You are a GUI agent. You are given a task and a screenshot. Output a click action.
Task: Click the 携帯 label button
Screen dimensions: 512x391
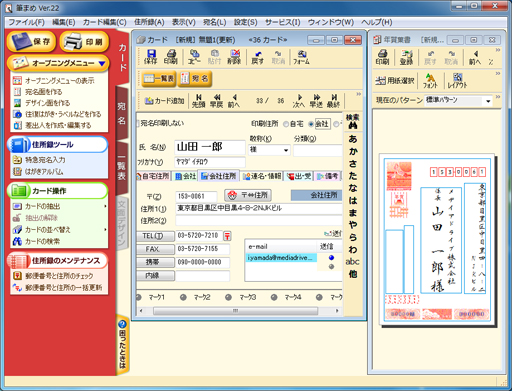155,262
